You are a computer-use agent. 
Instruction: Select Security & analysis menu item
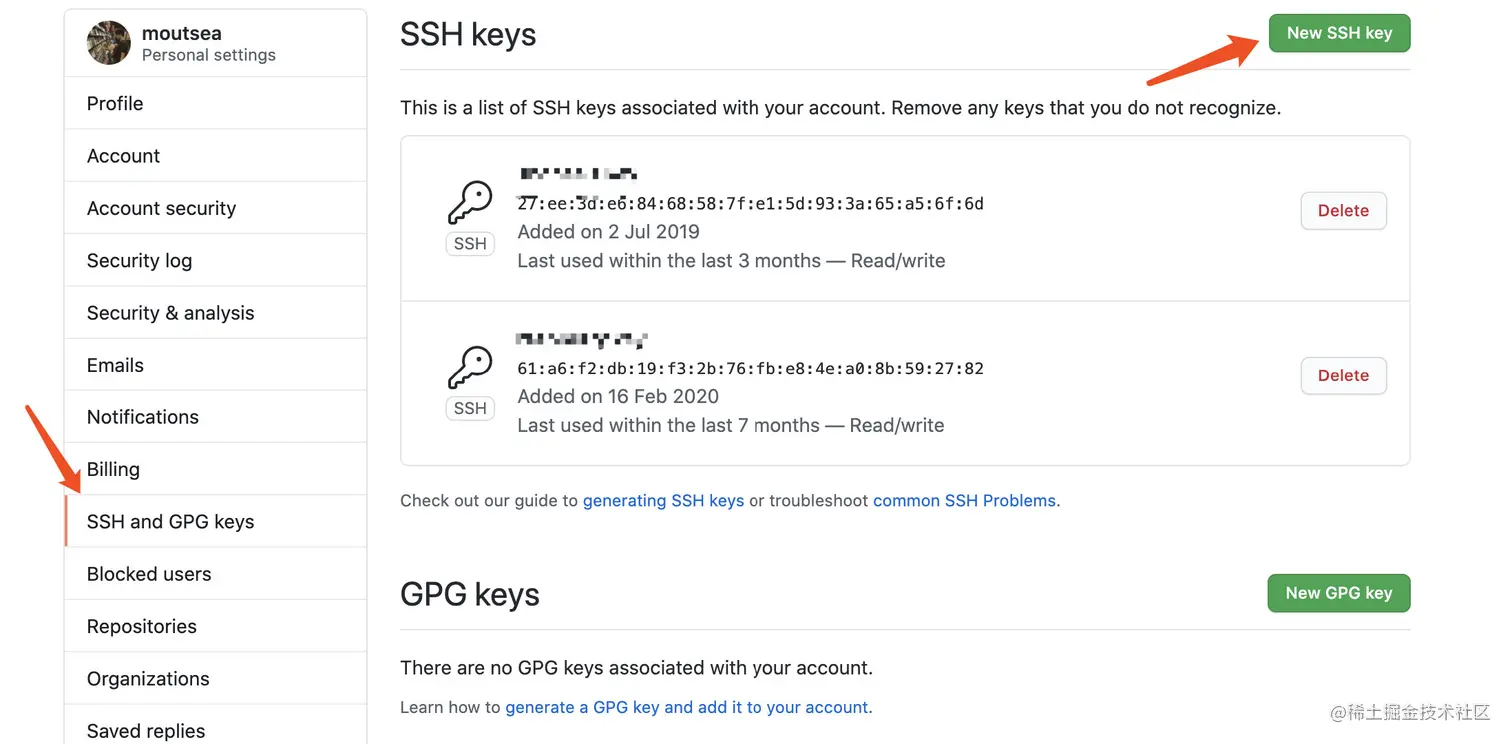pos(170,313)
